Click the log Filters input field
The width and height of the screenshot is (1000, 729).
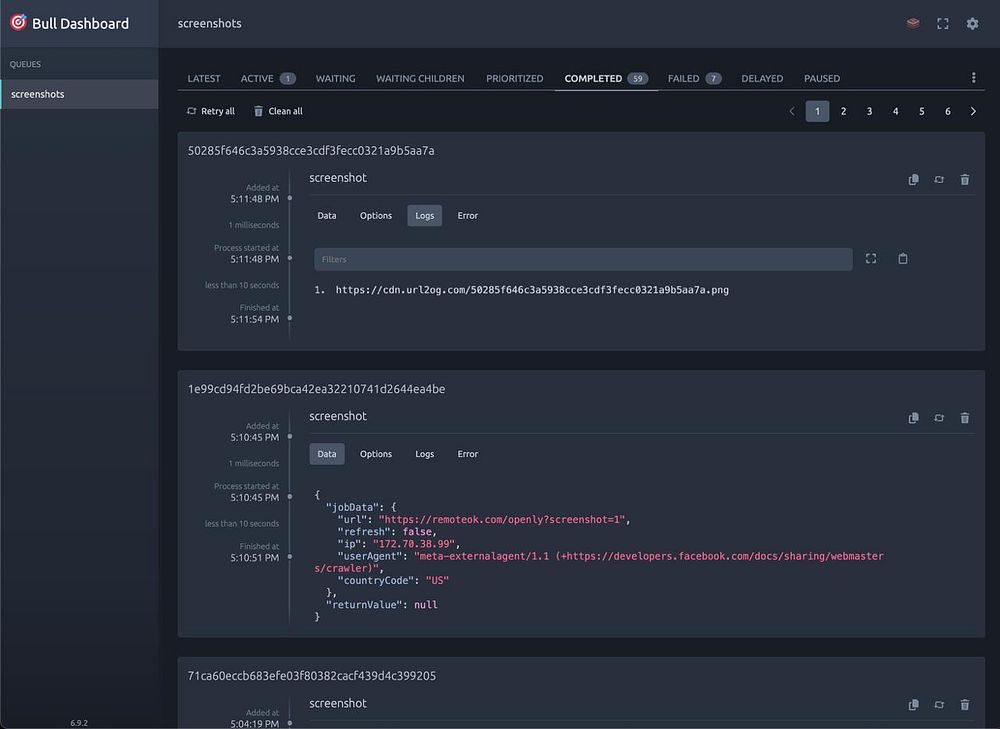pyautogui.click(x=583, y=259)
